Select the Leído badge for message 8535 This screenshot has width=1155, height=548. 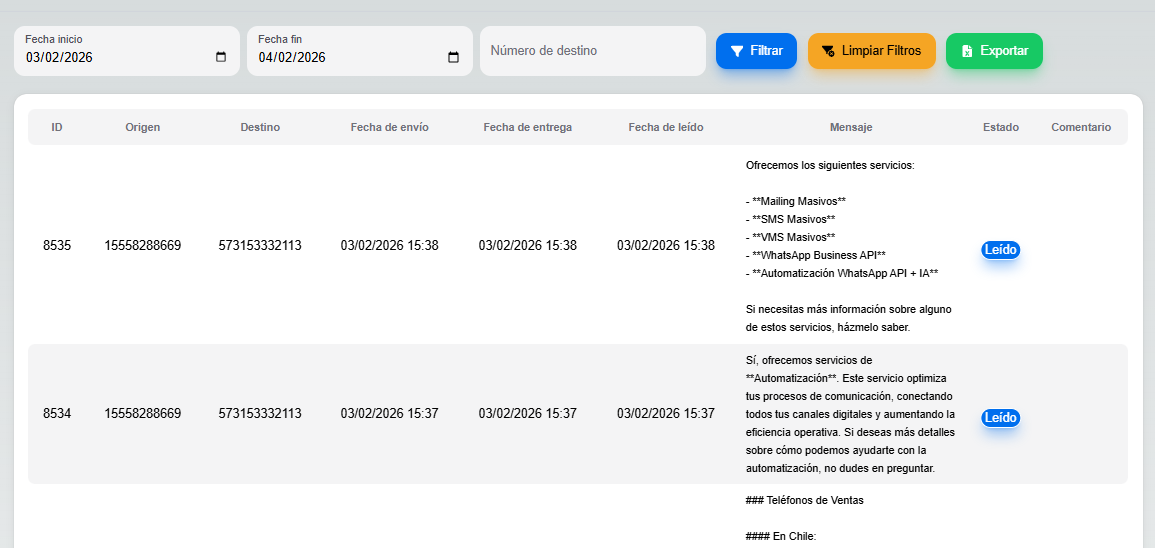tap(1000, 250)
